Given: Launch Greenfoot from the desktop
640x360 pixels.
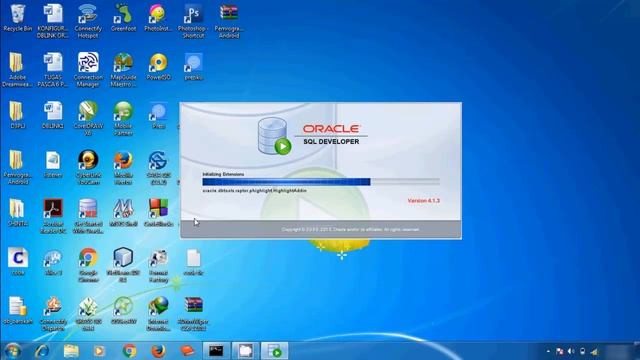Looking at the screenshot, I should 123,18.
